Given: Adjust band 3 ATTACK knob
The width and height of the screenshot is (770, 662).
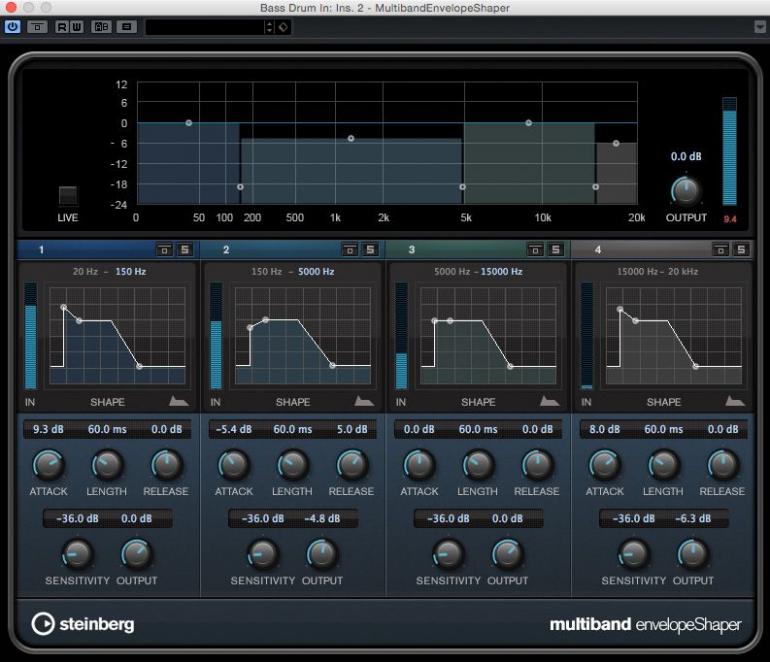Looking at the screenshot, I should point(419,465).
